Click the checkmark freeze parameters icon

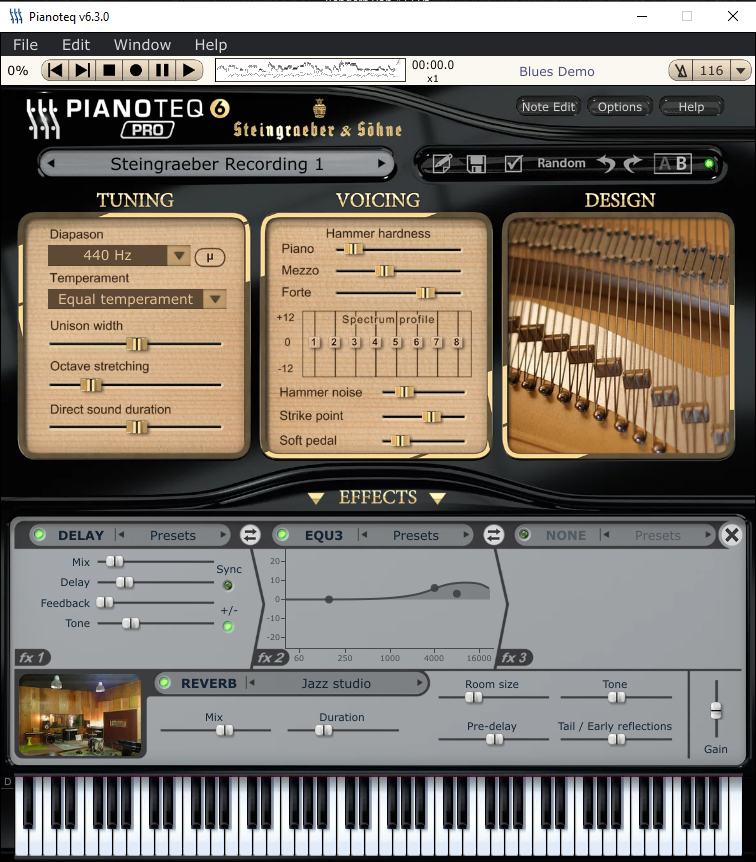[512, 163]
